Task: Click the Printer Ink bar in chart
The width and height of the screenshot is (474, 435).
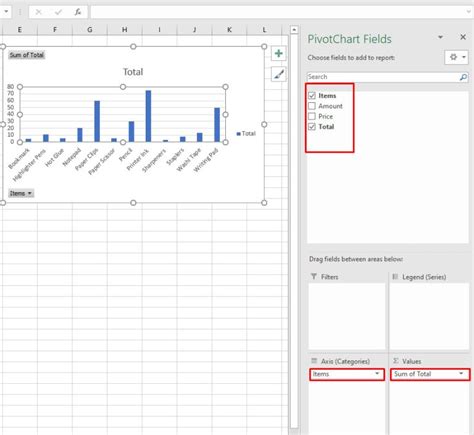Action: click(148, 116)
